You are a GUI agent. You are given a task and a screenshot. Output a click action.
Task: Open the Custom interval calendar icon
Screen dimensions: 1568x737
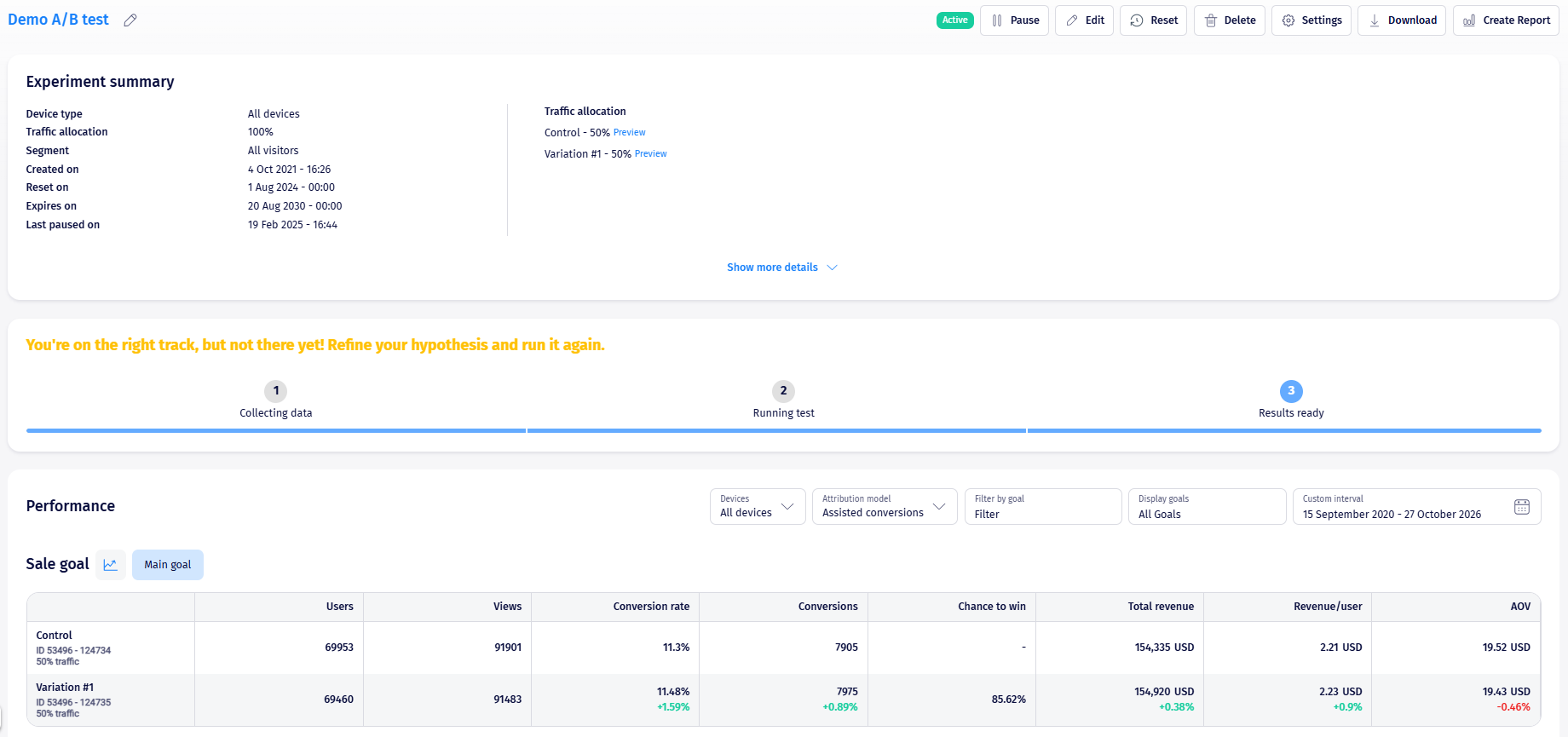point(1522,507)
